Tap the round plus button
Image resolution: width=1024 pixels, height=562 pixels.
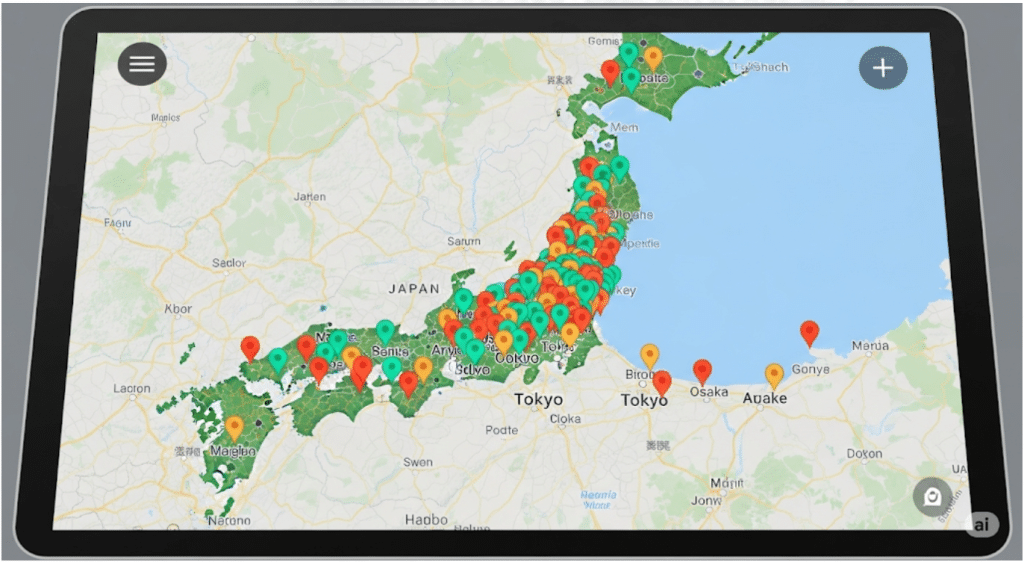(x=882, y=68)
